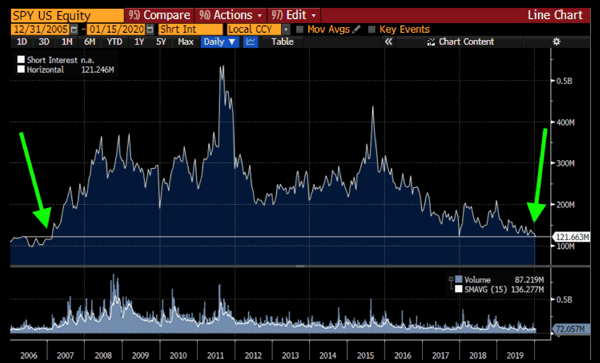Open the Compare menu

tap(159, 15)
